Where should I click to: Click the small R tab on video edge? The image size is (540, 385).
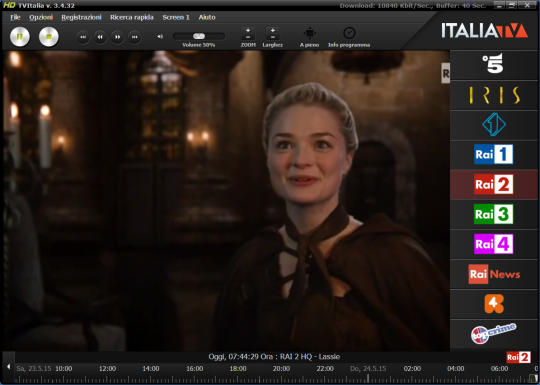coord(446,73)
